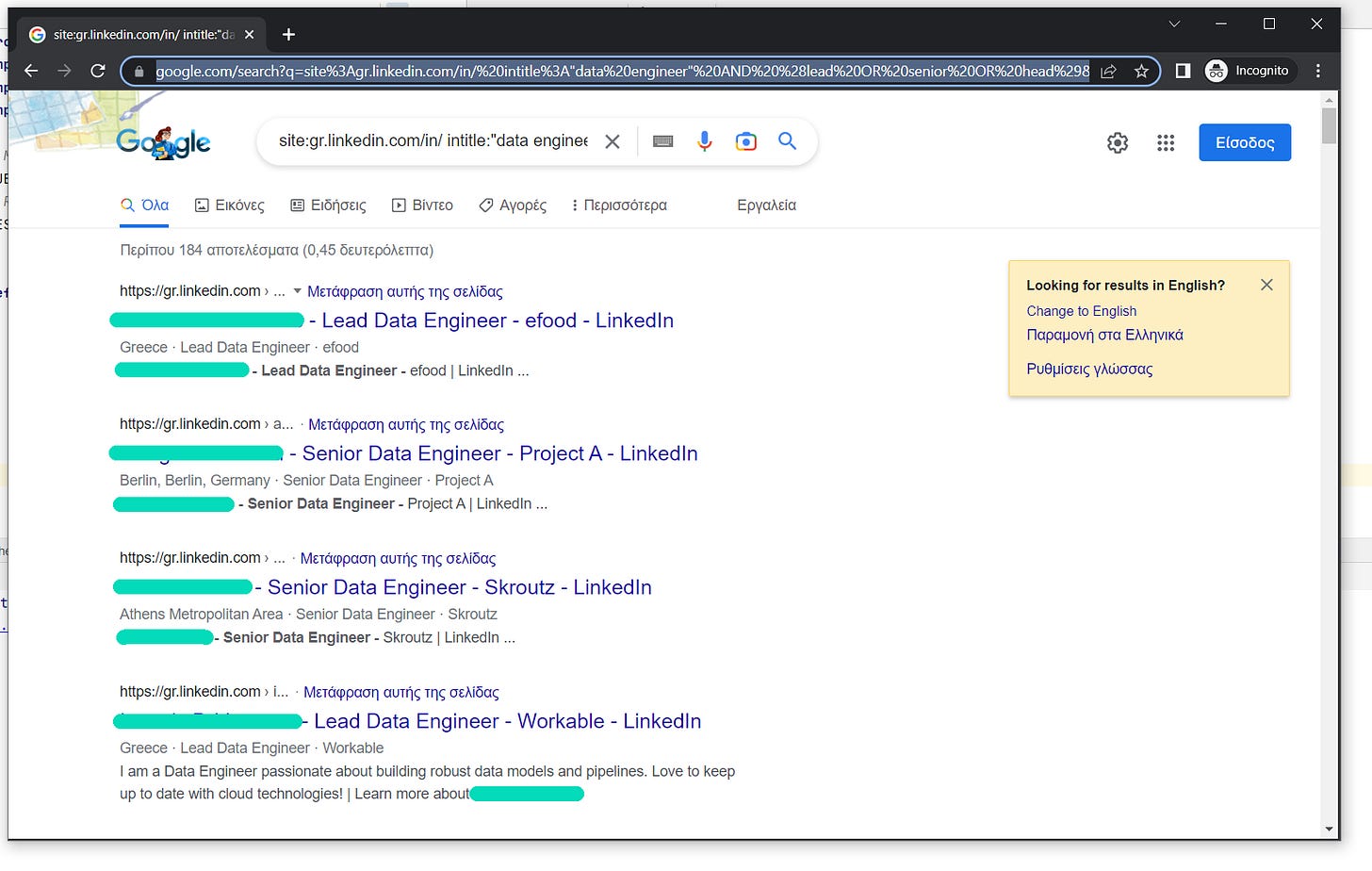The image size is (1372, 871).
Task: Click 'Looking for results in English?' heading
Action: [1125, 286]
